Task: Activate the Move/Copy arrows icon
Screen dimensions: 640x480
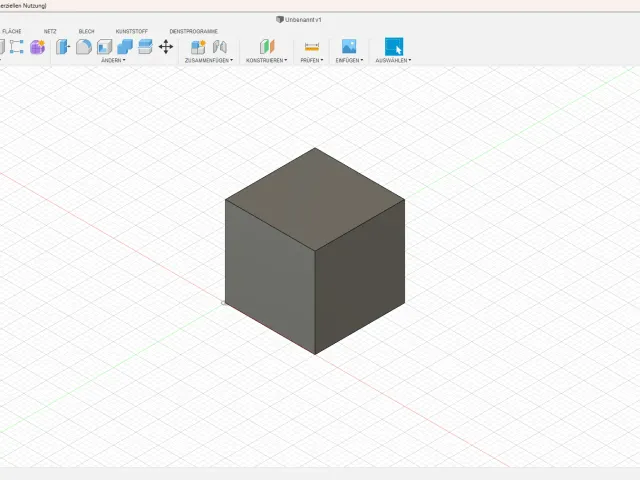Action: pos(166,47)
